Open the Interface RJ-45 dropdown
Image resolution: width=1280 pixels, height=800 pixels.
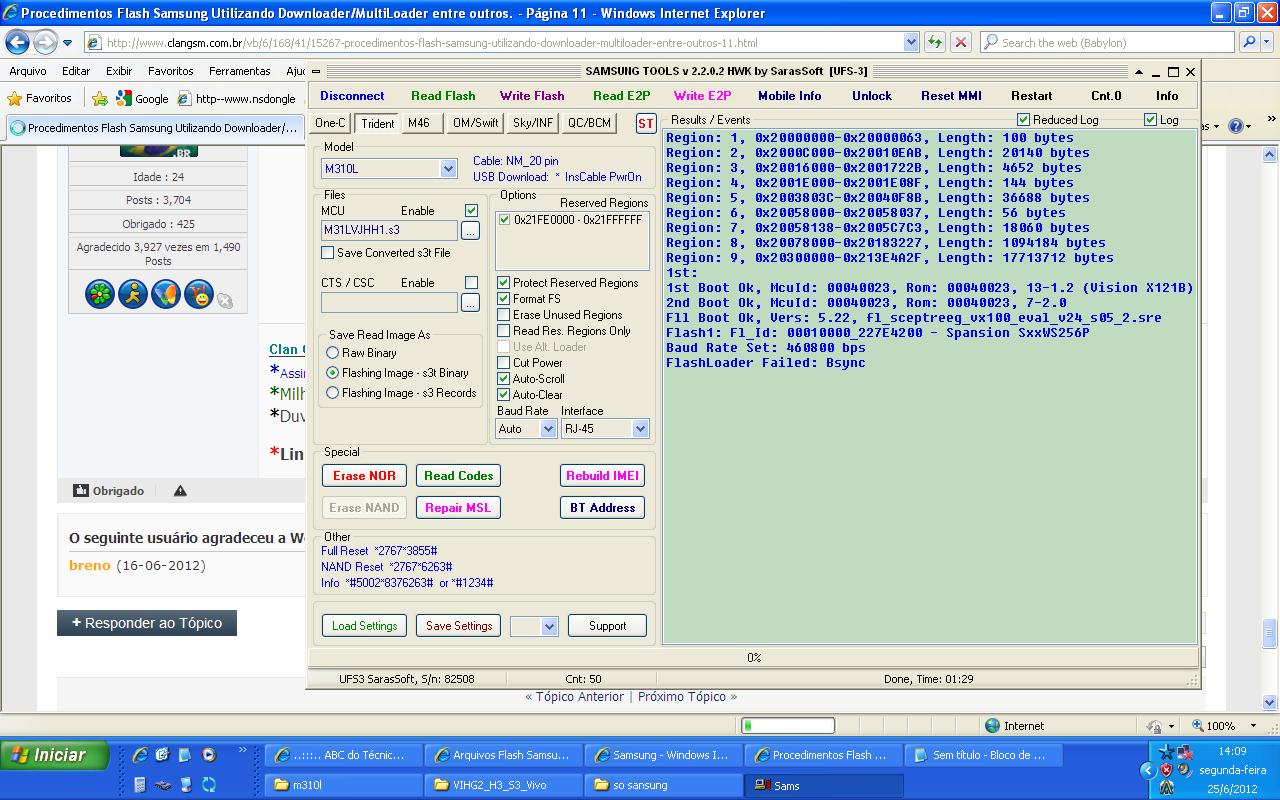(x=640, y=429)
